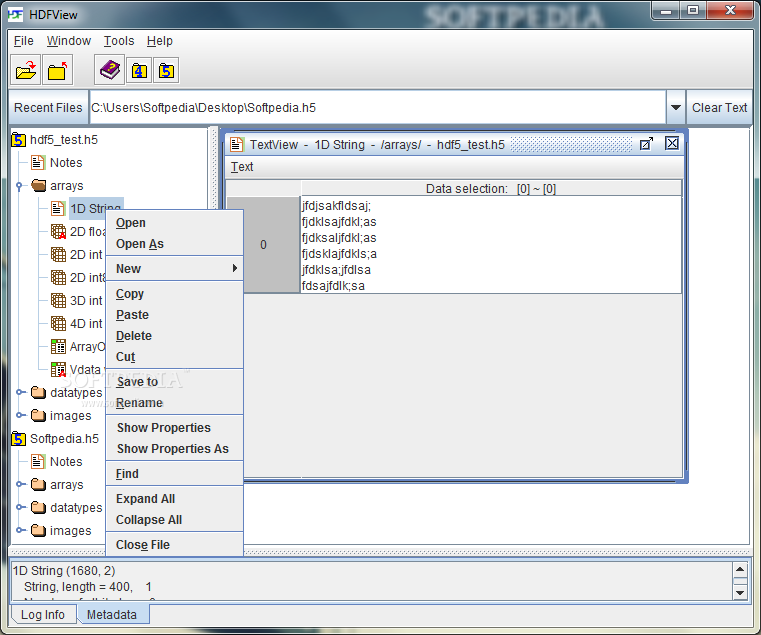The height and width of the screenshot is (635, 761).
Task: Click the 1D String dataset icon
Action: (58, 209)
